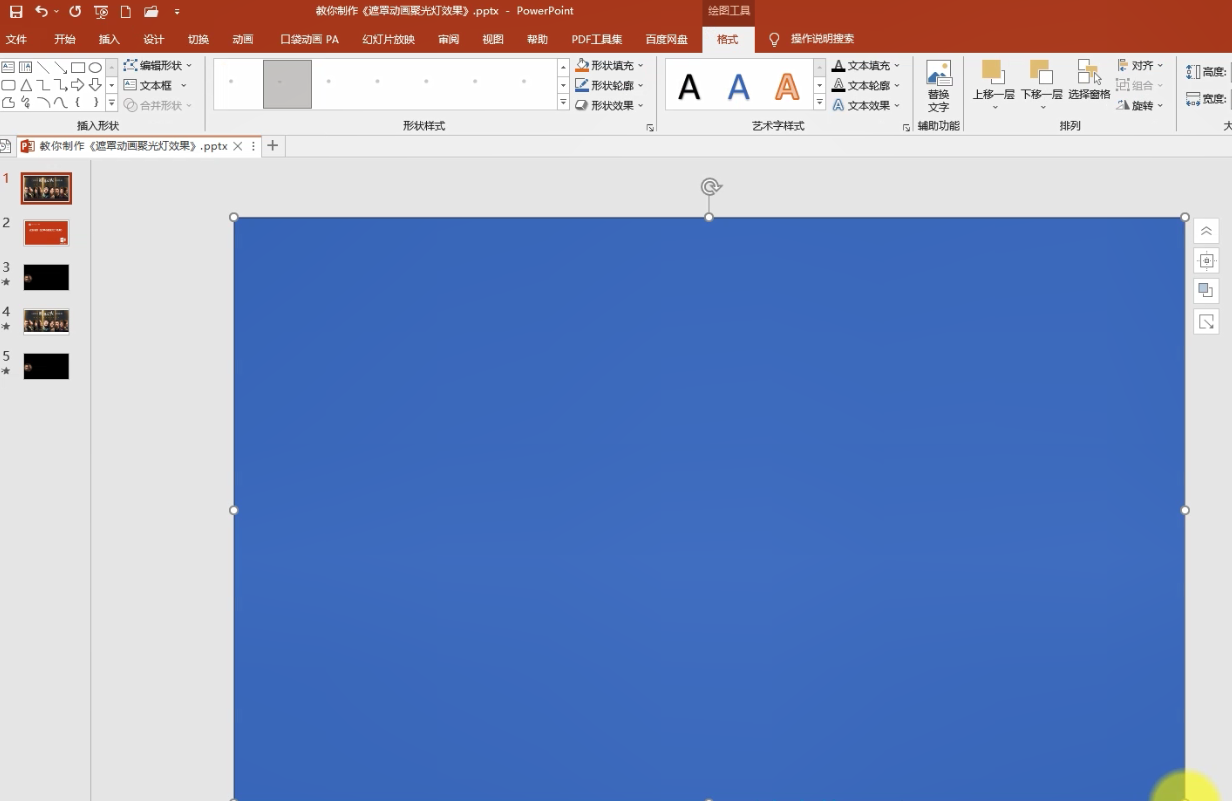The image size is (1232, 801).
Task: Select the blue WordArt style A
Action: coord(738,87)
